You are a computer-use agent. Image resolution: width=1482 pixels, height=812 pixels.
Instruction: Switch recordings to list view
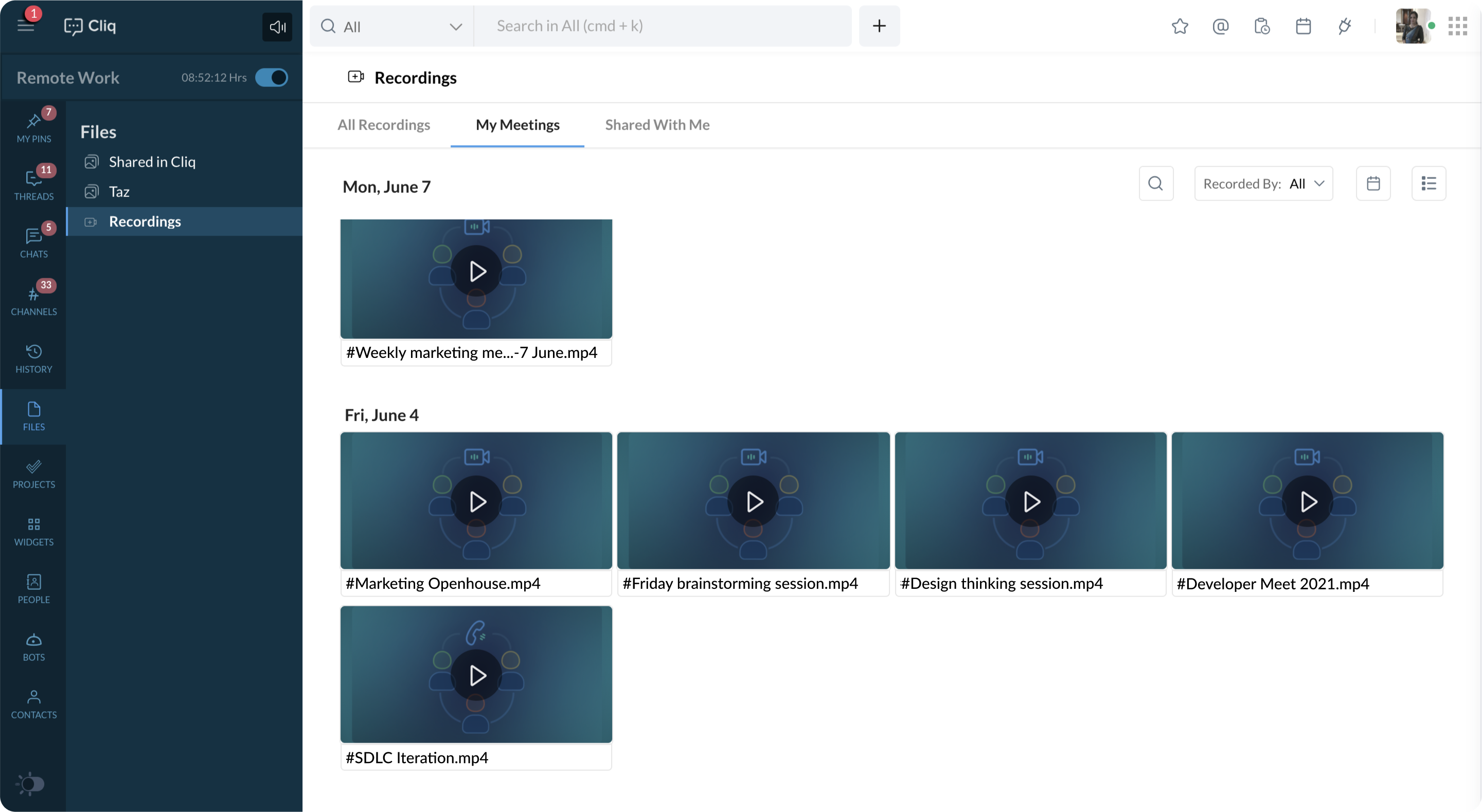pyautogui.click(x=1429, y=184)
